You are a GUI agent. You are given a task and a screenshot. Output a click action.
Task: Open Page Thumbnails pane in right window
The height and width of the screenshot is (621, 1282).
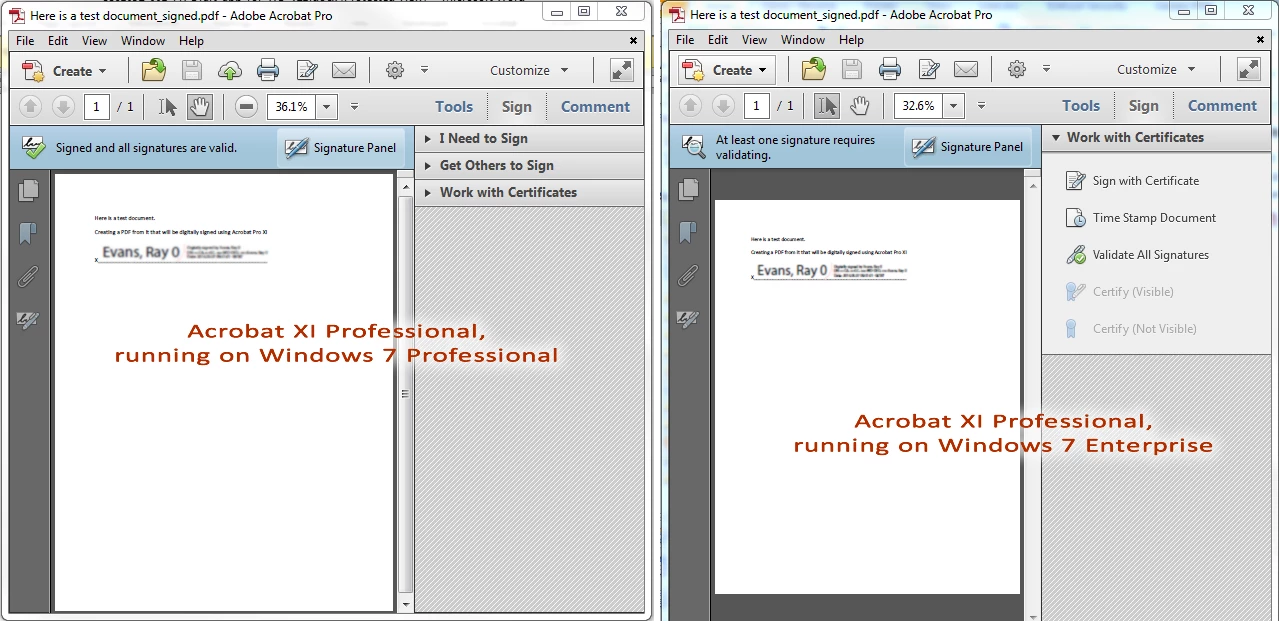coord(689,189)
